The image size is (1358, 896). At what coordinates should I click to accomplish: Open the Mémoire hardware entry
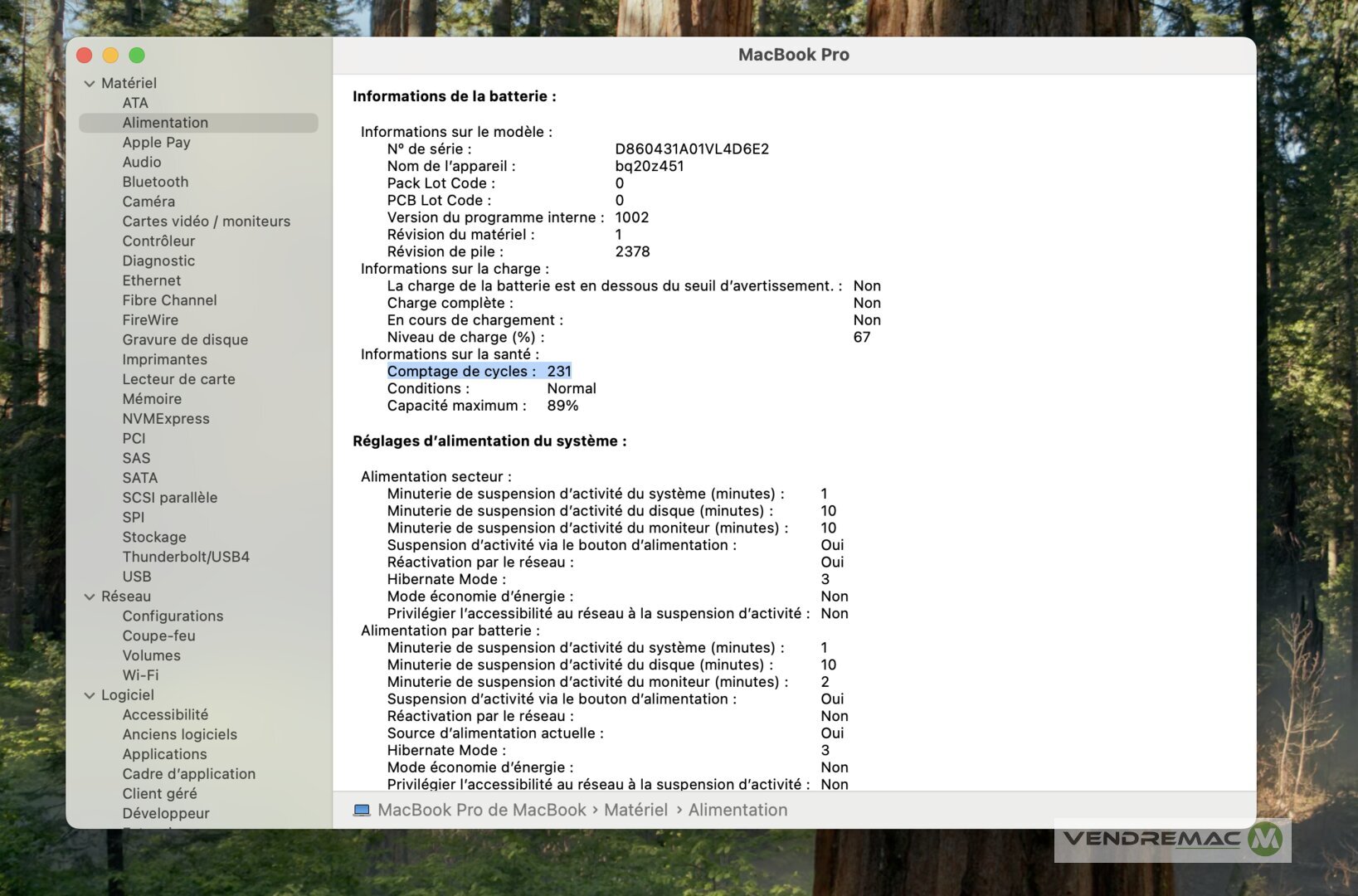pos(152,399)
